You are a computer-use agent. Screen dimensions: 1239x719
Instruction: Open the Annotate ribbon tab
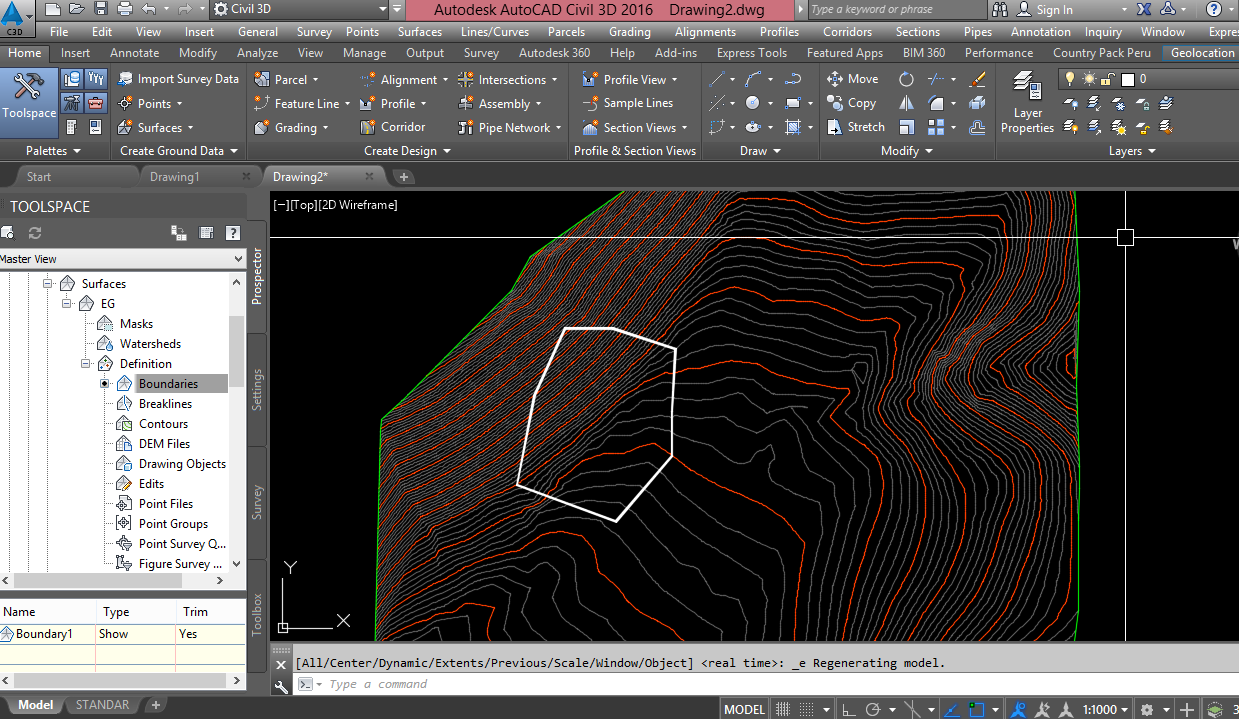pyautogui.click(x=134, y=53)
